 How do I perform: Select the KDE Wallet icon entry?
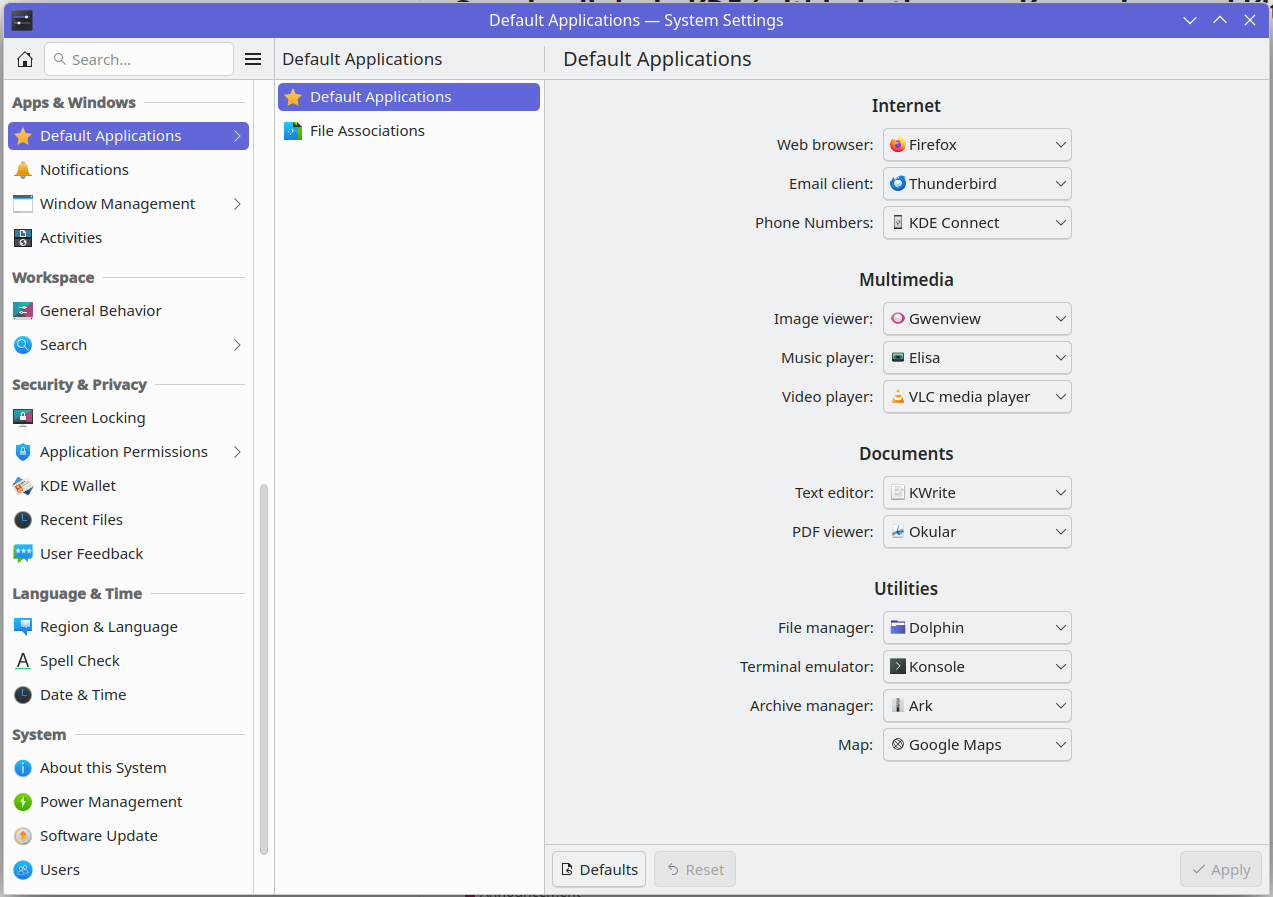(23, 486)
